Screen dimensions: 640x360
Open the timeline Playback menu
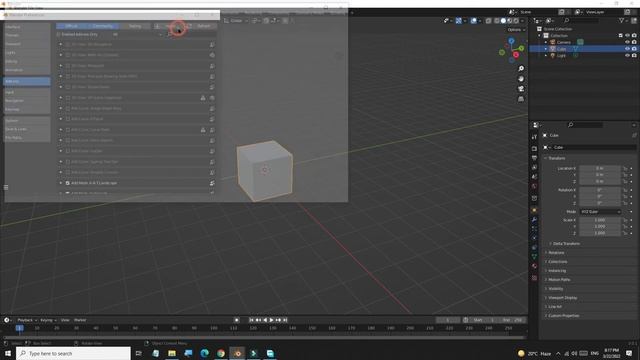coord(27,320)
